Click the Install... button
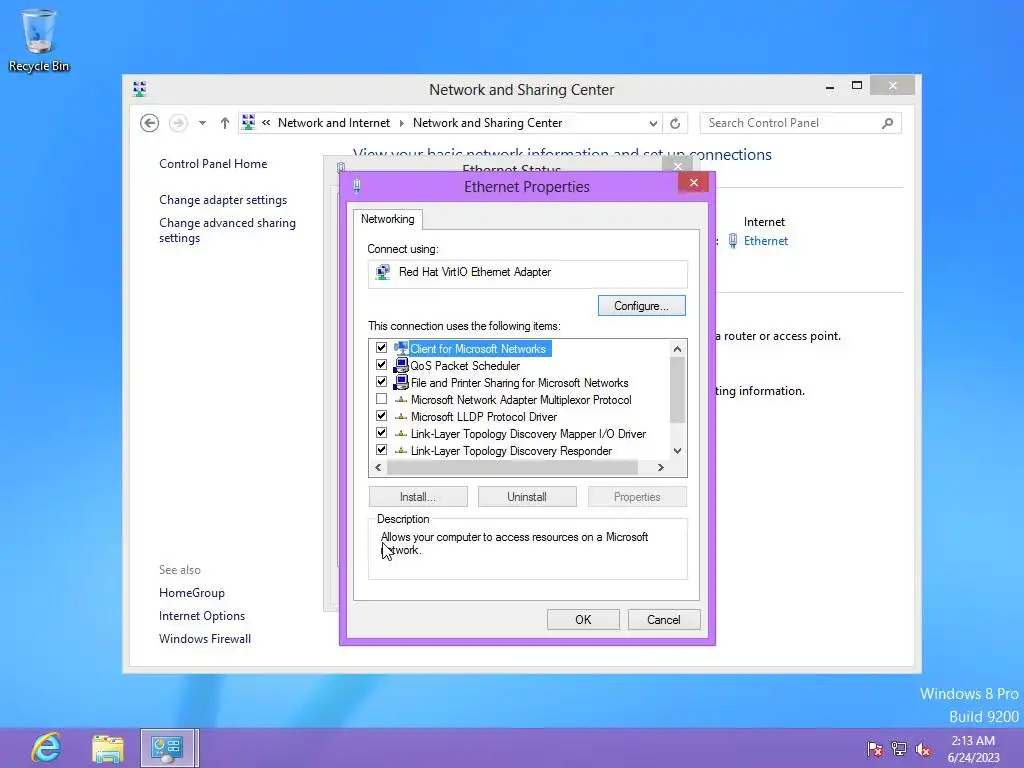Screen dimensions: 1024x768 (x=418, y=497)
